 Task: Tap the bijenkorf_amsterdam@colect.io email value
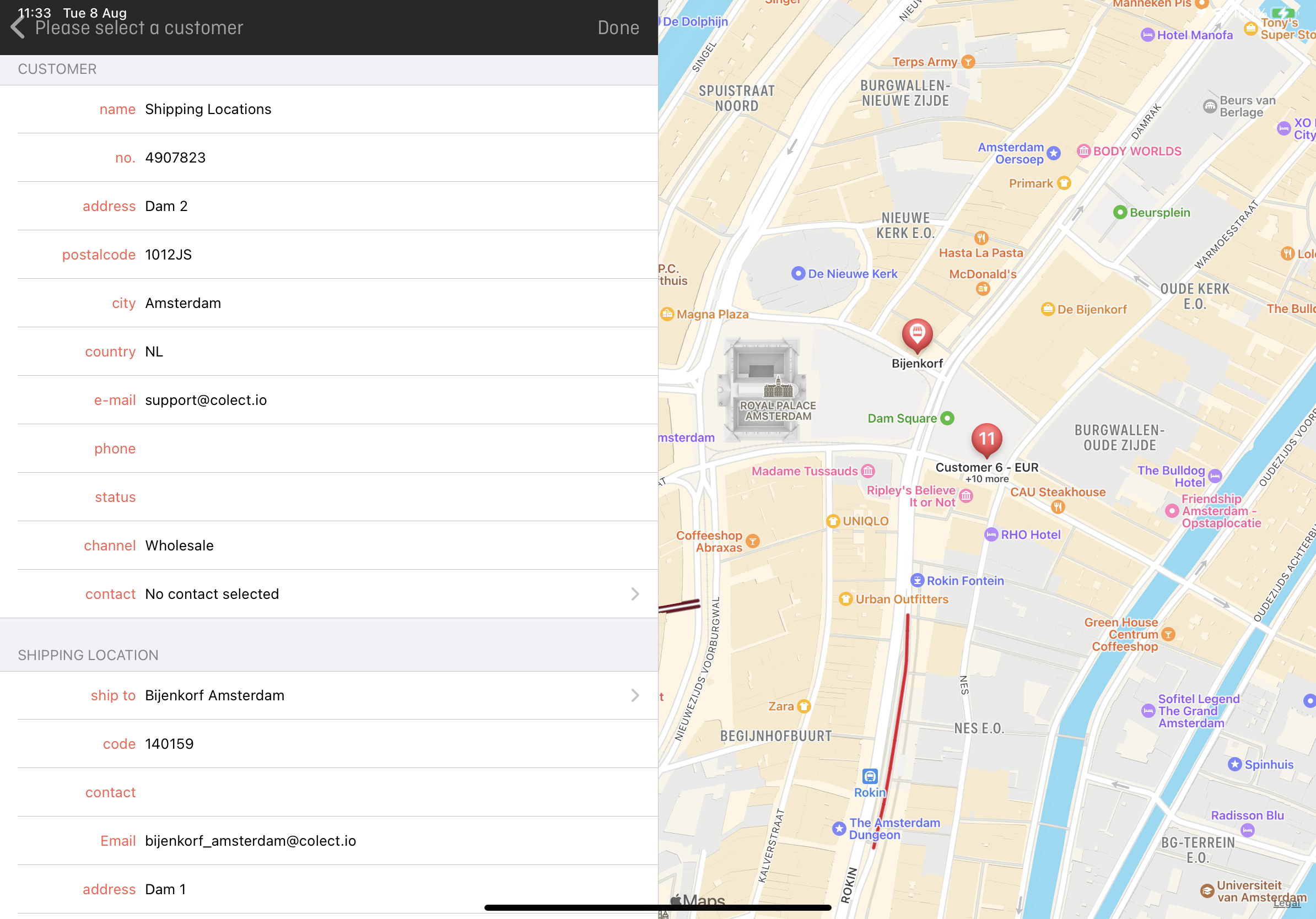[251, 841]
